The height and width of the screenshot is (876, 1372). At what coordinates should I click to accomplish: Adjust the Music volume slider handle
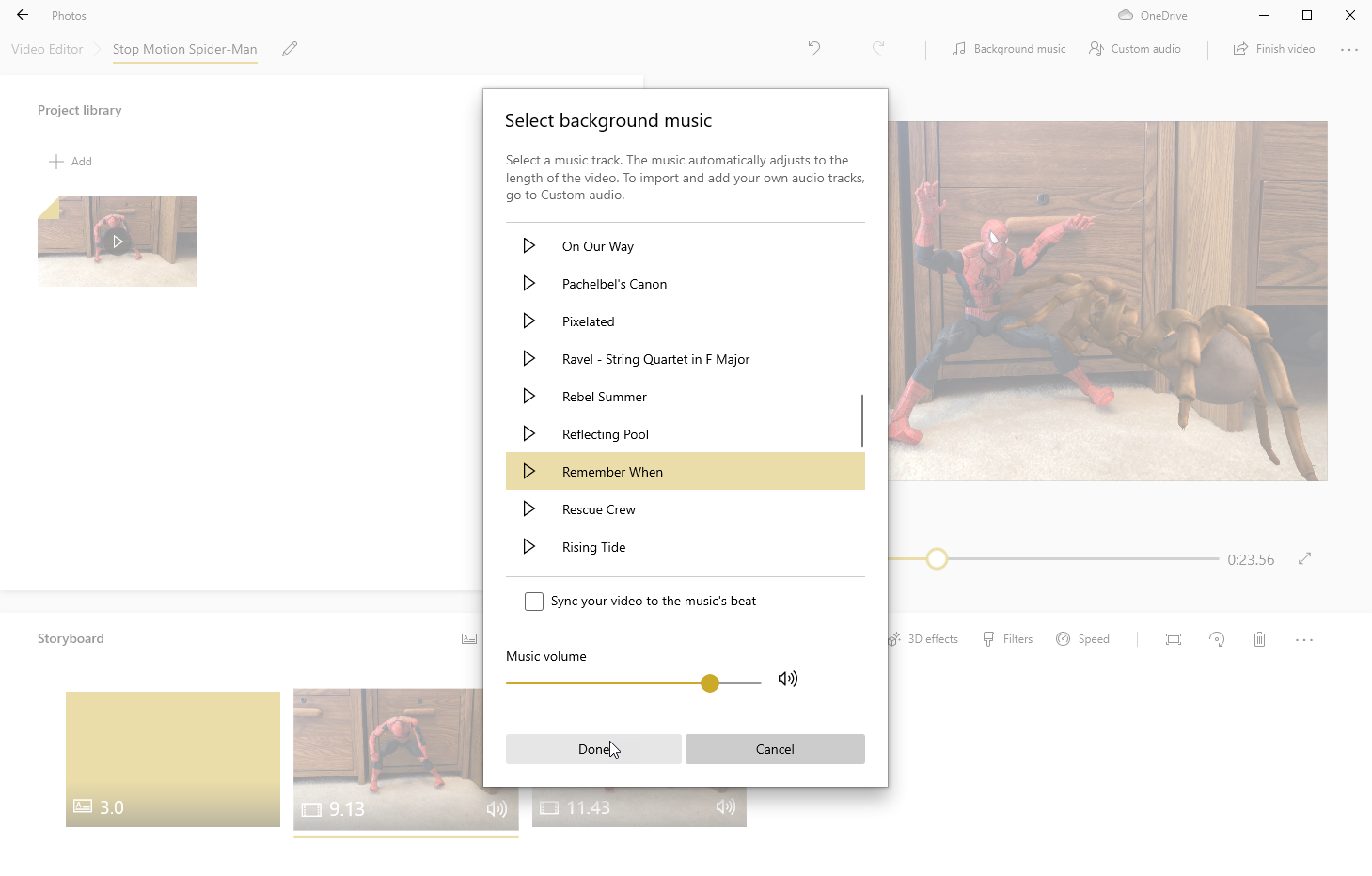pos(710,683)
